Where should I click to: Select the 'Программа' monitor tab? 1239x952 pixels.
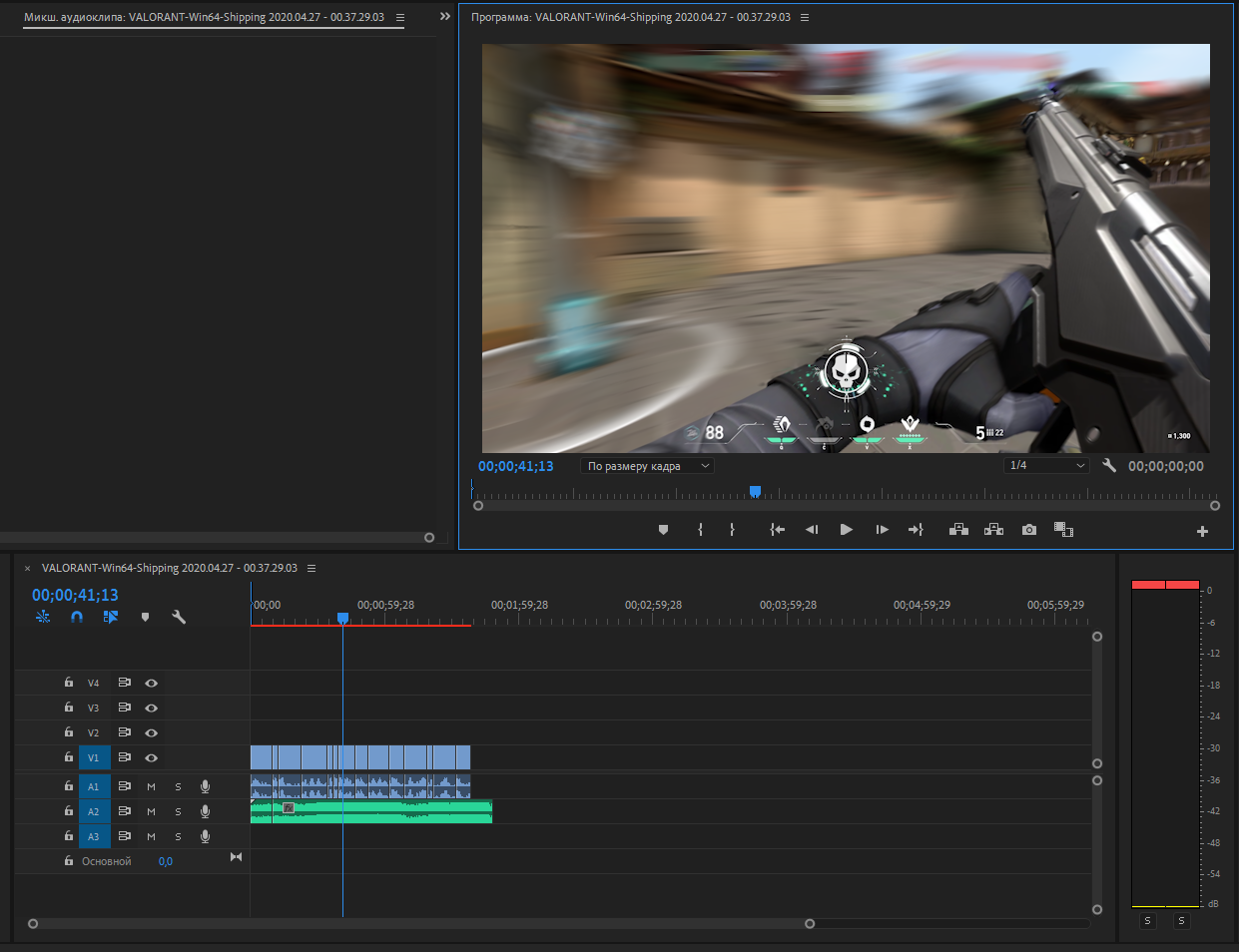(x=631, y=17)
